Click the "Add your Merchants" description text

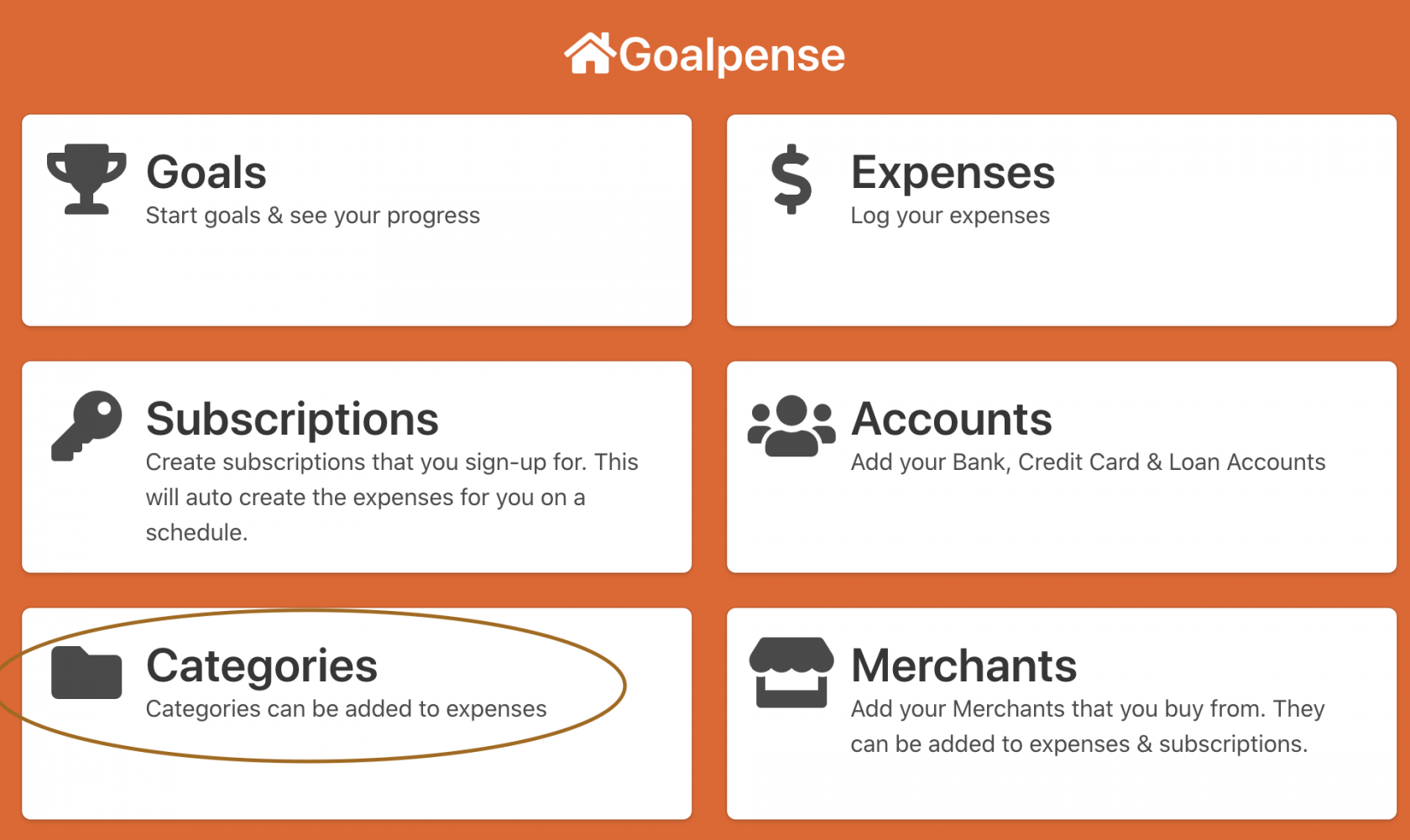1087,727
